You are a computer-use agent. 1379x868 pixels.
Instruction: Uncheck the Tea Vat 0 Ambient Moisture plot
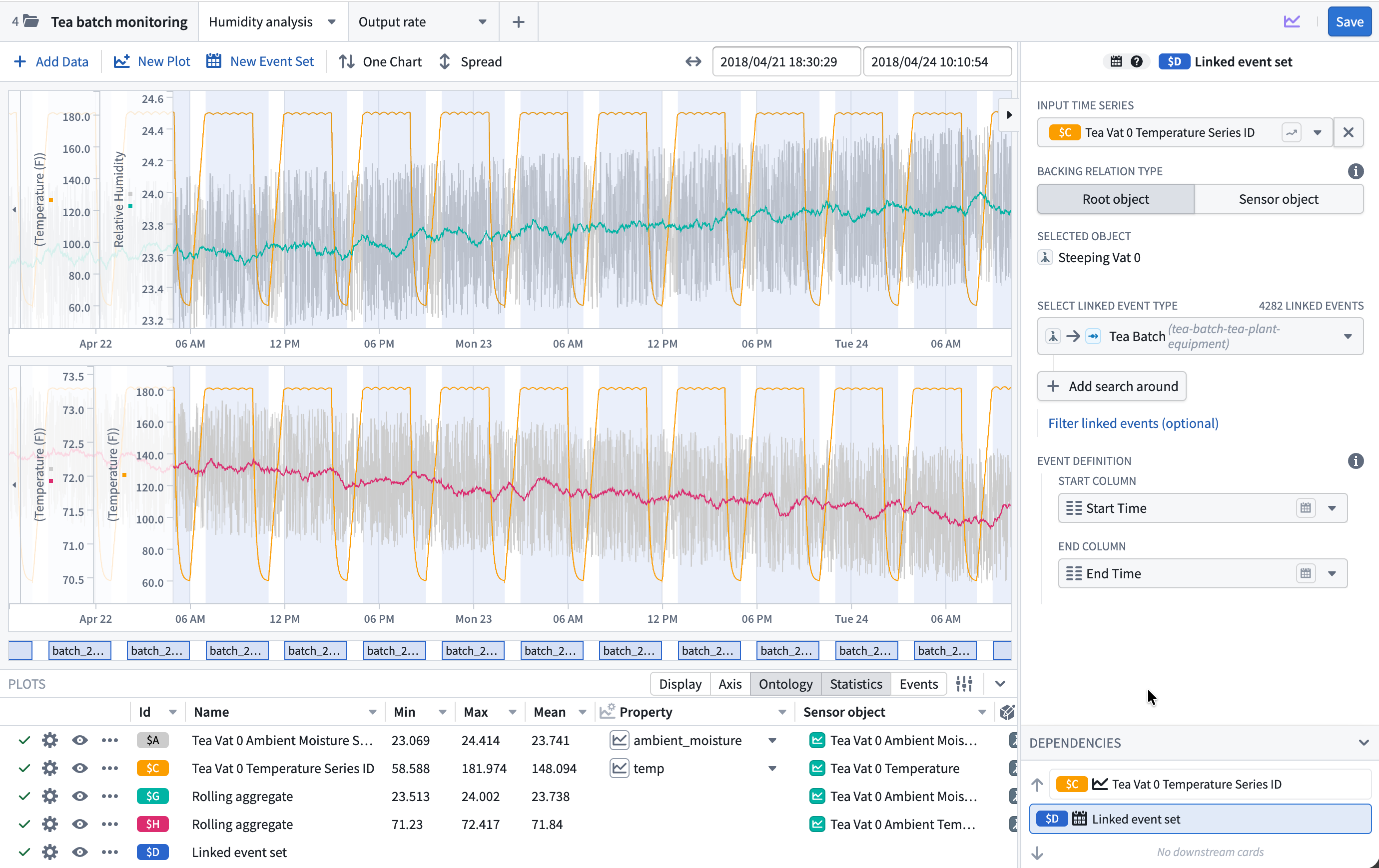(x=23, y=740)
